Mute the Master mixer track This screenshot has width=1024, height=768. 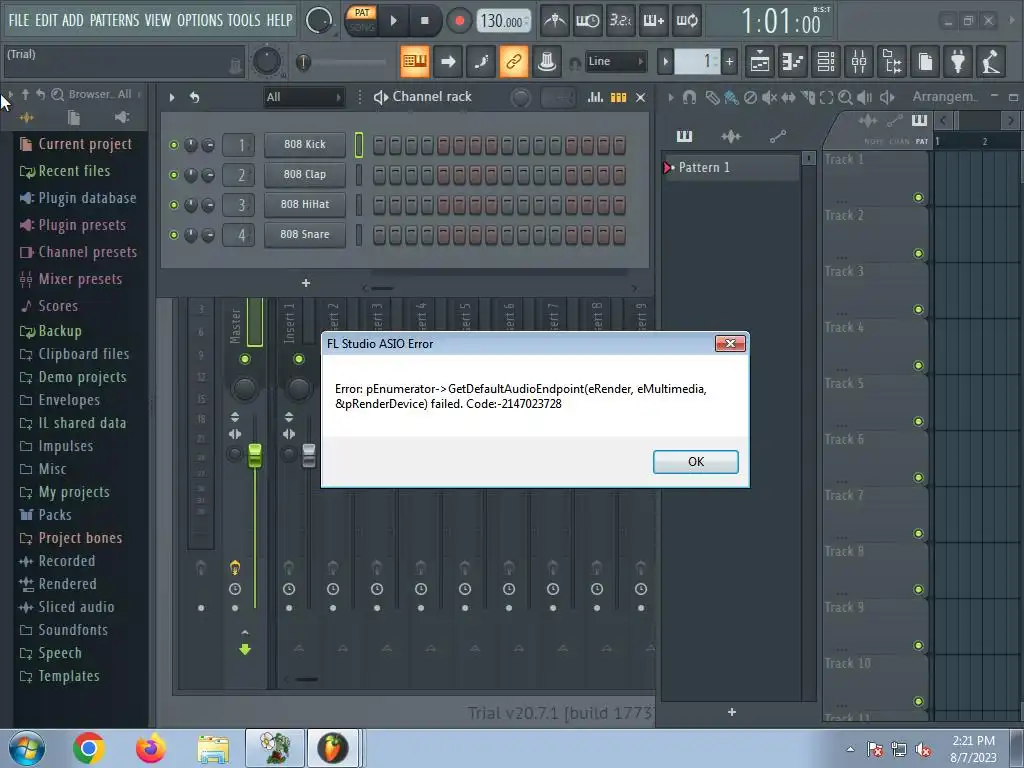[x=245, y=359]
